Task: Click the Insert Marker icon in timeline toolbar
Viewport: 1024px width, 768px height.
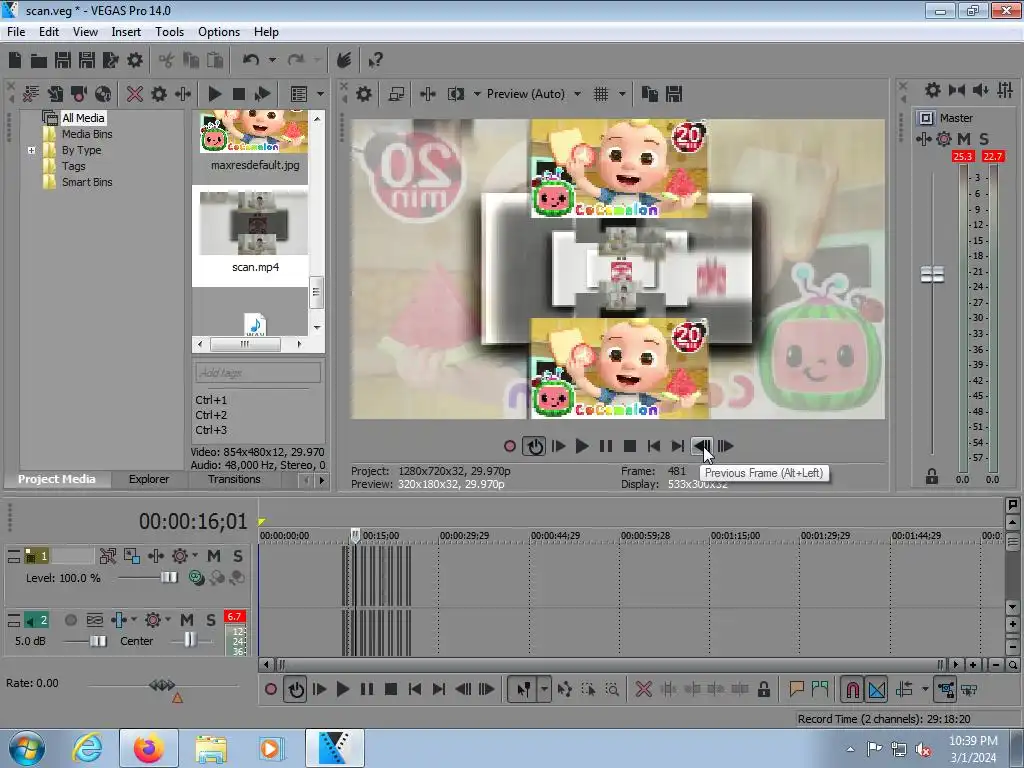Action: (796, 689)
